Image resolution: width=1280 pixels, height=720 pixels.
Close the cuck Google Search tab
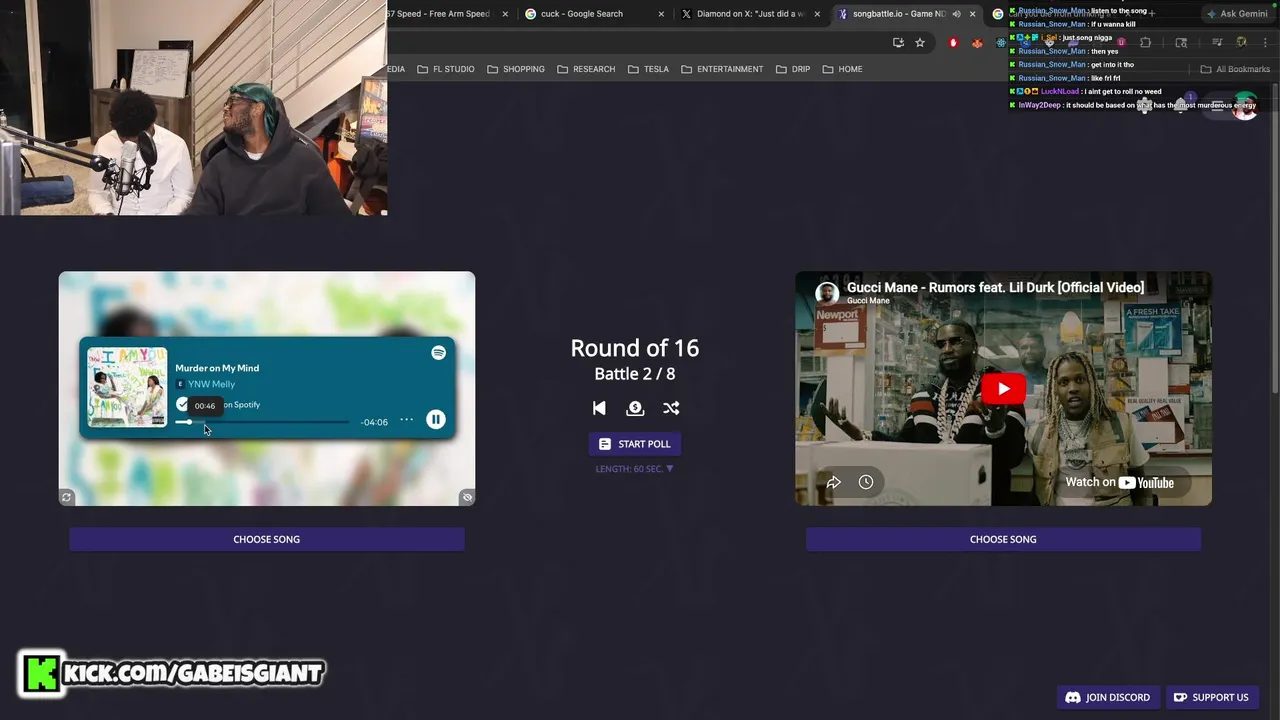(x=661, y=14)
